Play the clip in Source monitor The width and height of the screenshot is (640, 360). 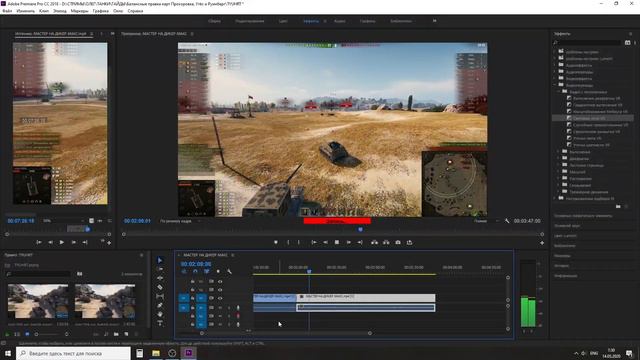click(62, 242)
